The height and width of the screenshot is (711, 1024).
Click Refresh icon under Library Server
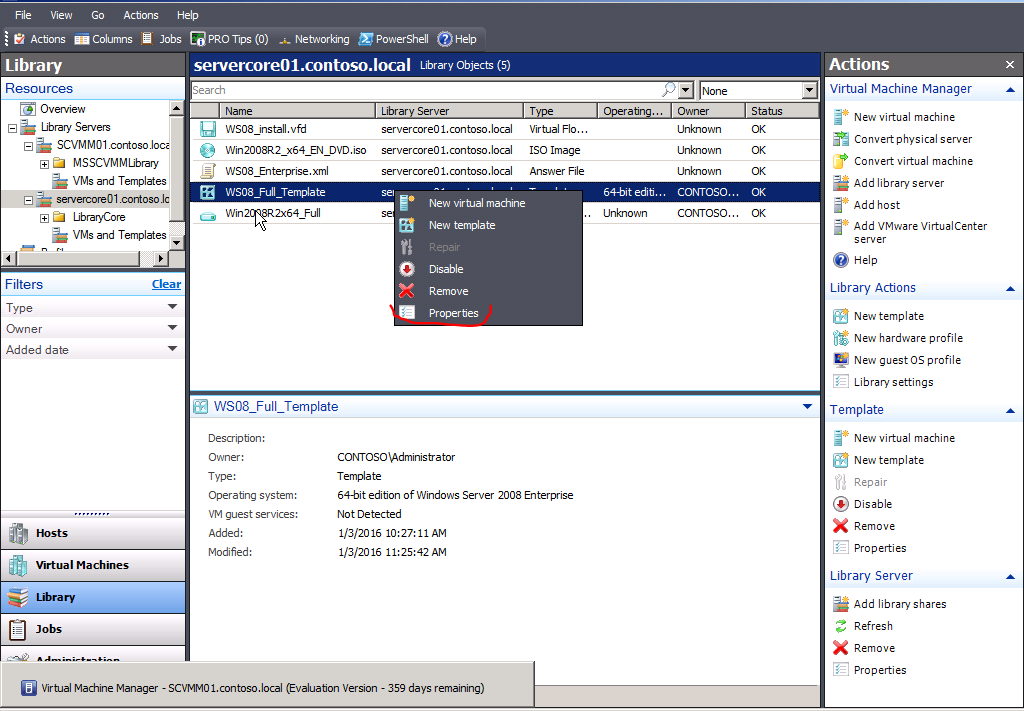pyautogui.click(x=840, y=626)
